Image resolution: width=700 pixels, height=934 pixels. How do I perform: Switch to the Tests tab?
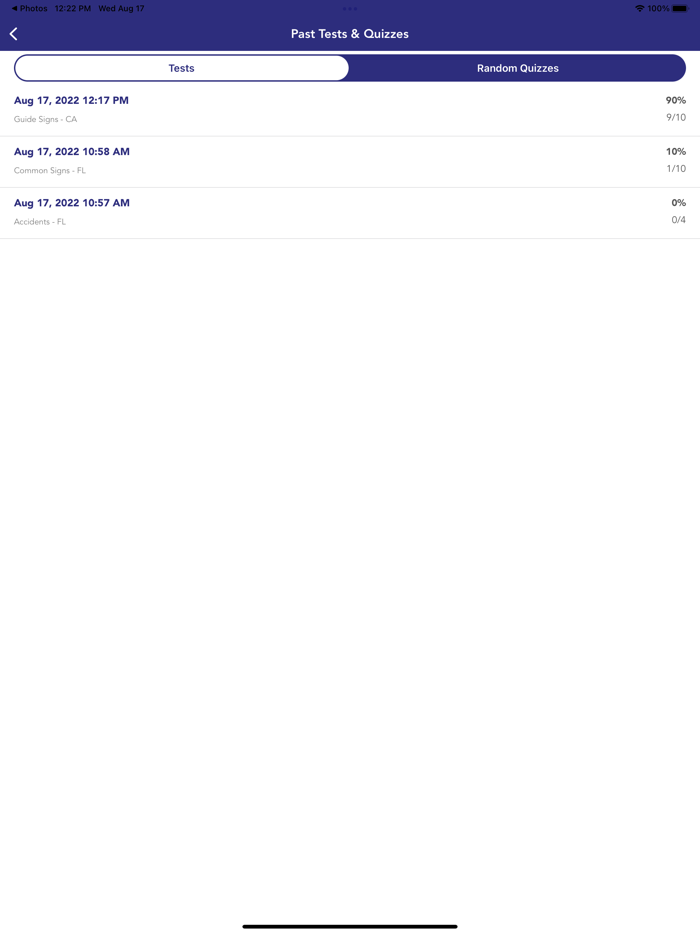(x=182, y=68)
